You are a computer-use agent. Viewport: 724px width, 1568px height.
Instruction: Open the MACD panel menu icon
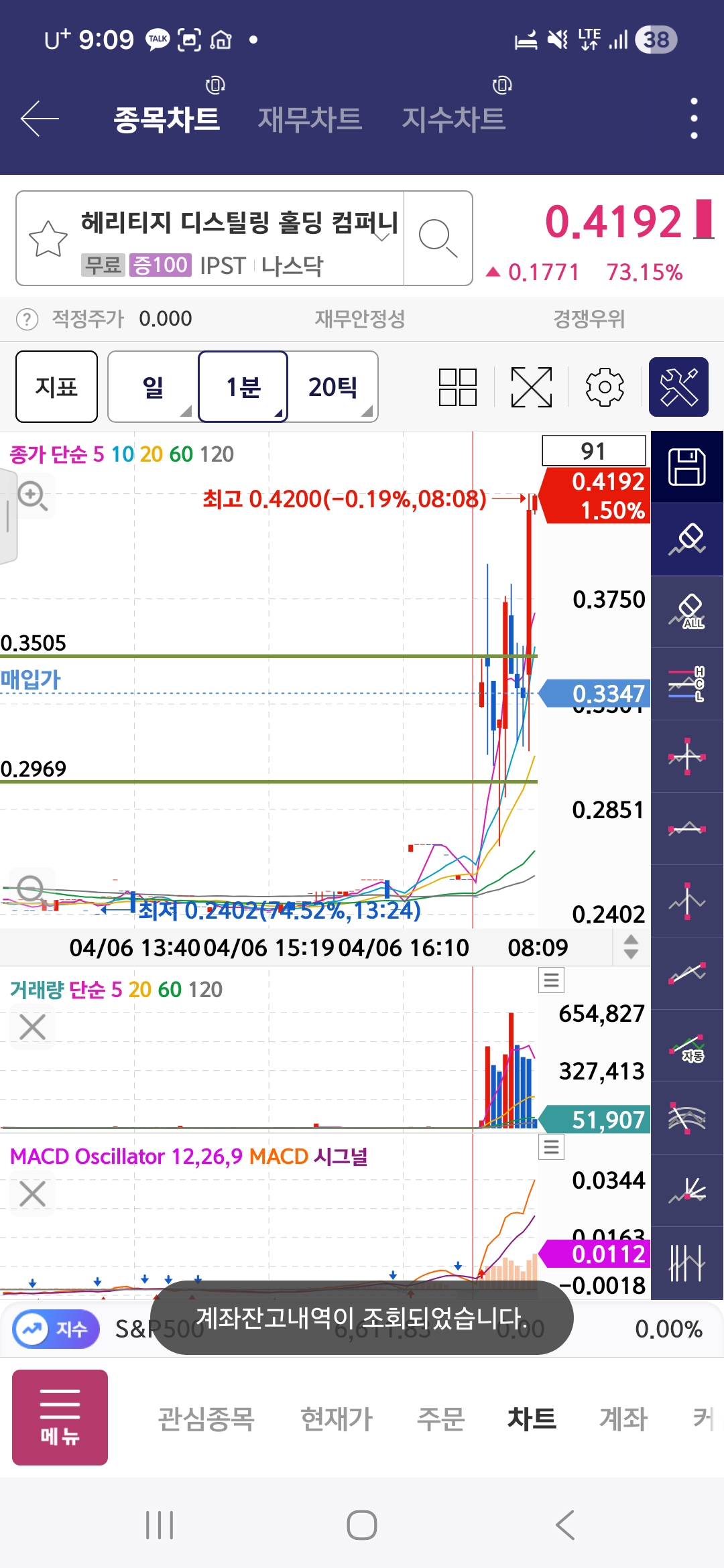click(551, 1147)
